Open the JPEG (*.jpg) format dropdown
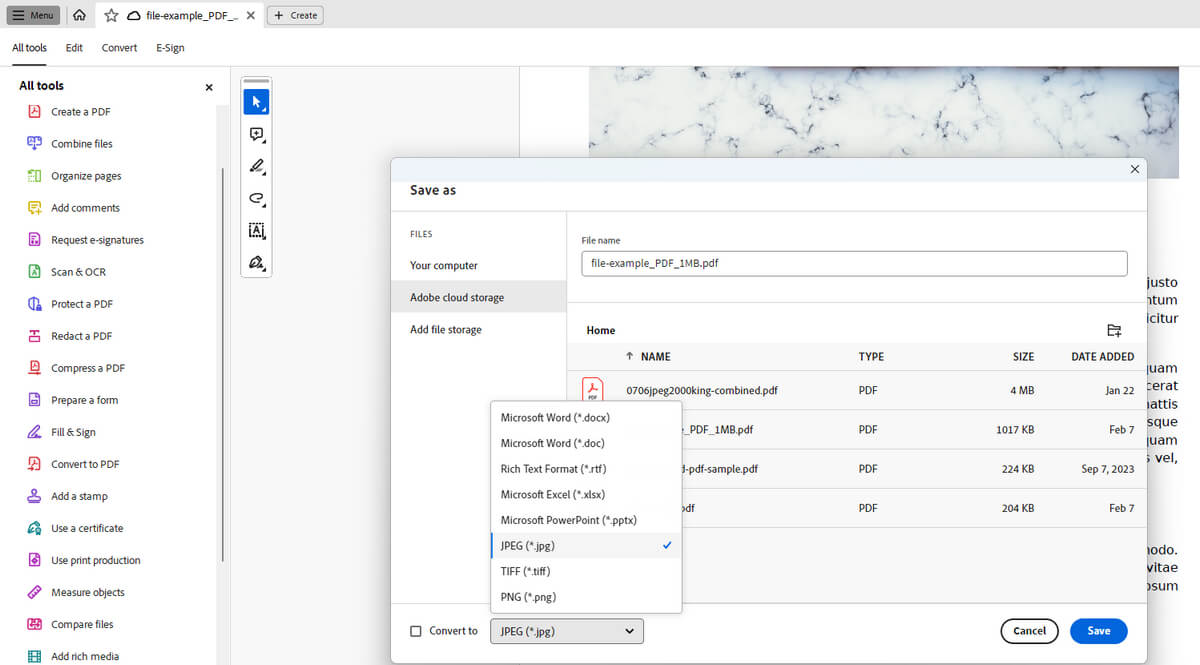 (567, 631)
